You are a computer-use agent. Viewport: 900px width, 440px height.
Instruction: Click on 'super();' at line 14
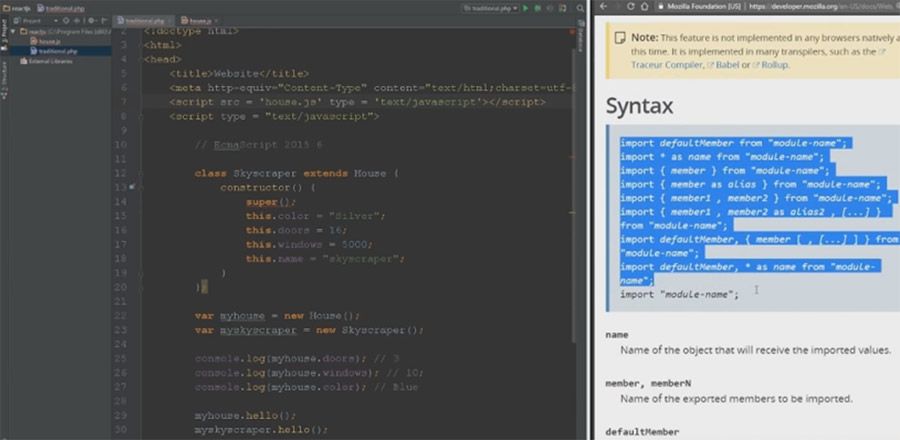(270, 202)
